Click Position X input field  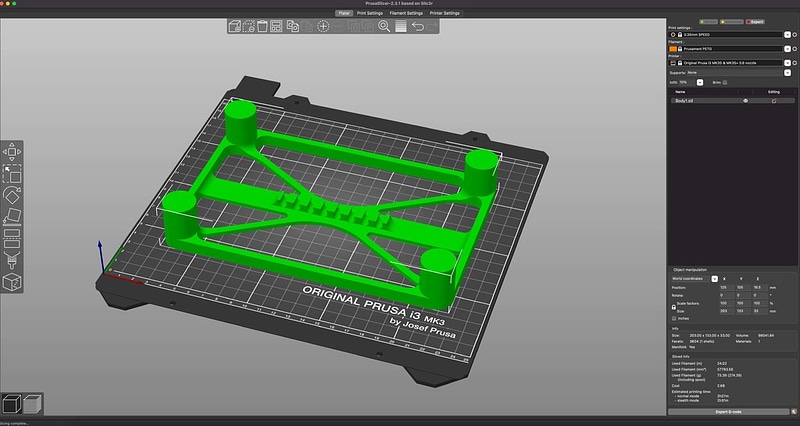726,288
